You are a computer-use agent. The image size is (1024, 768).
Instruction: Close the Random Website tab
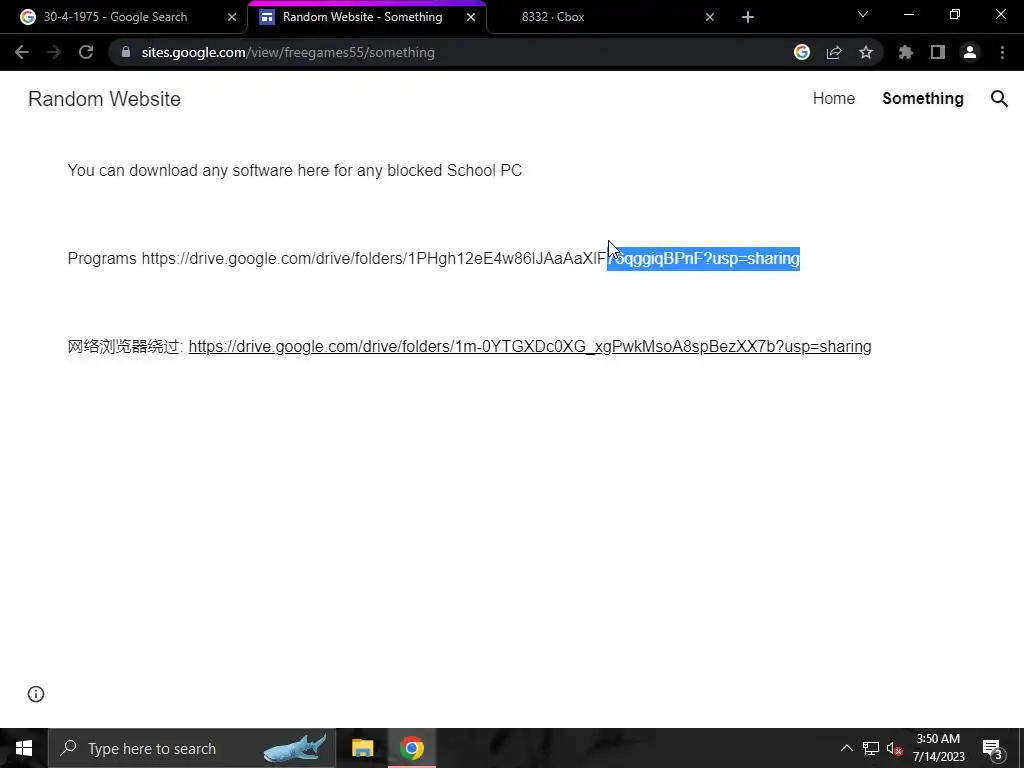point(471,17)
